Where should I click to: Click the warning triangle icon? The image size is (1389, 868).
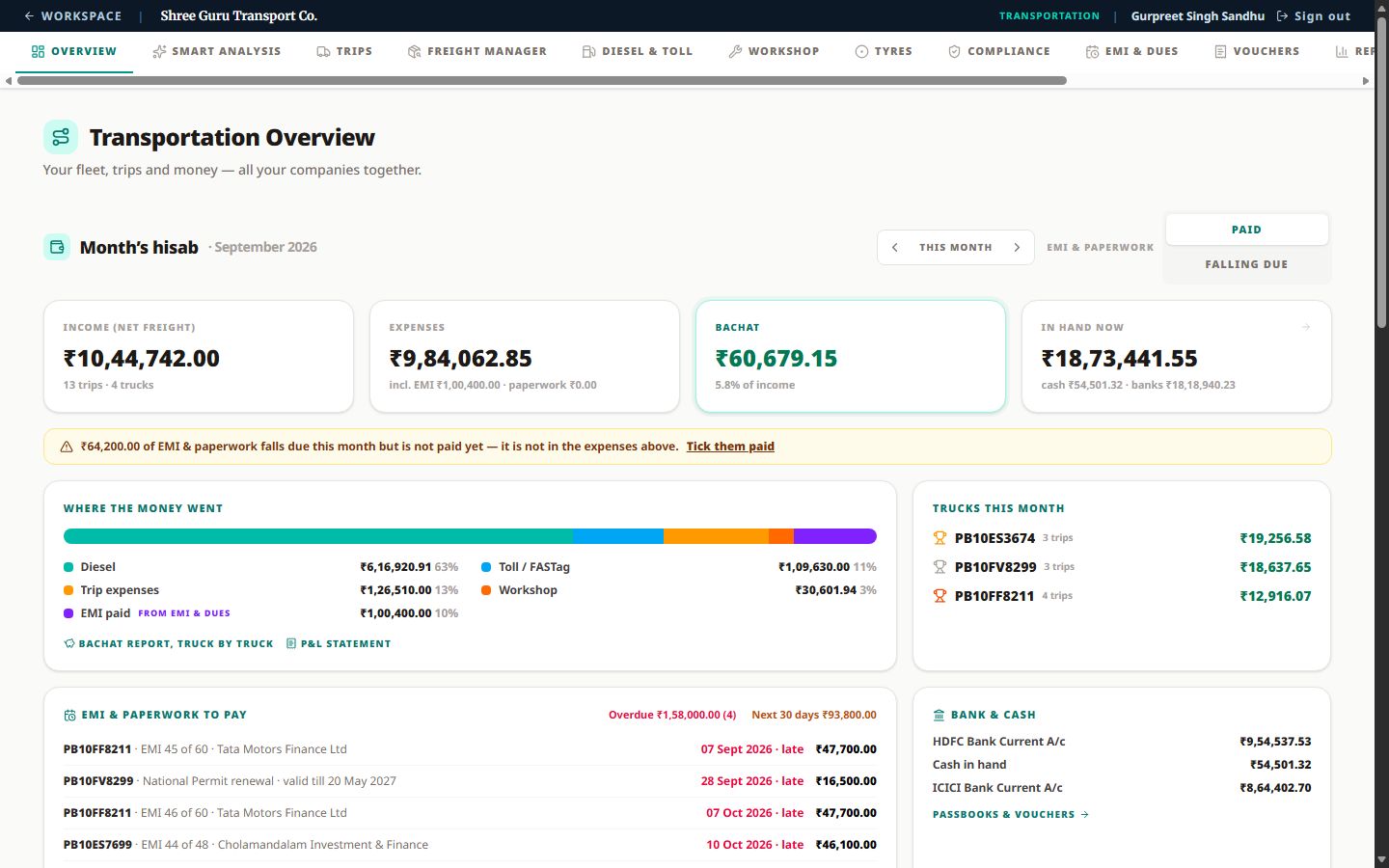(x=67, y=447)
